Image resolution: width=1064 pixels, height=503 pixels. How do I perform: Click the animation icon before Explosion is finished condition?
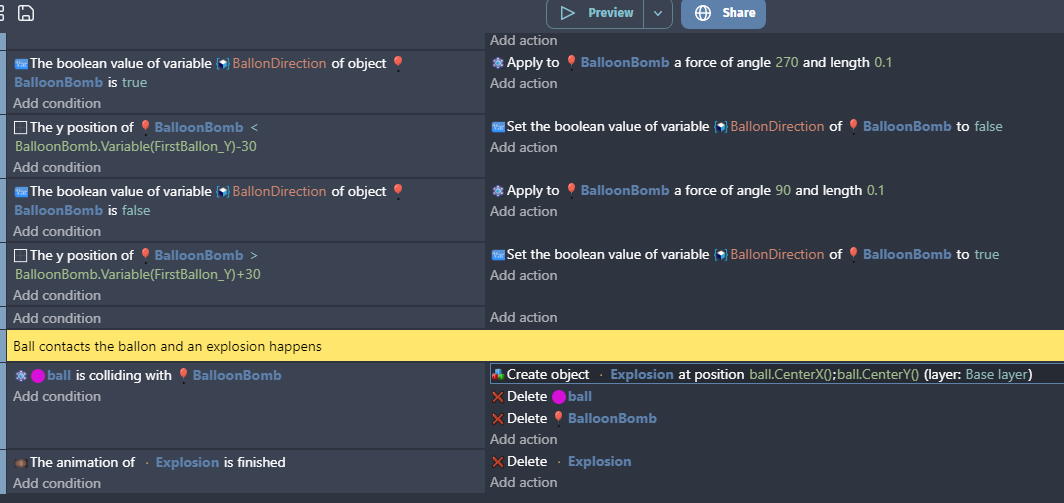click(x=20, y=463)
